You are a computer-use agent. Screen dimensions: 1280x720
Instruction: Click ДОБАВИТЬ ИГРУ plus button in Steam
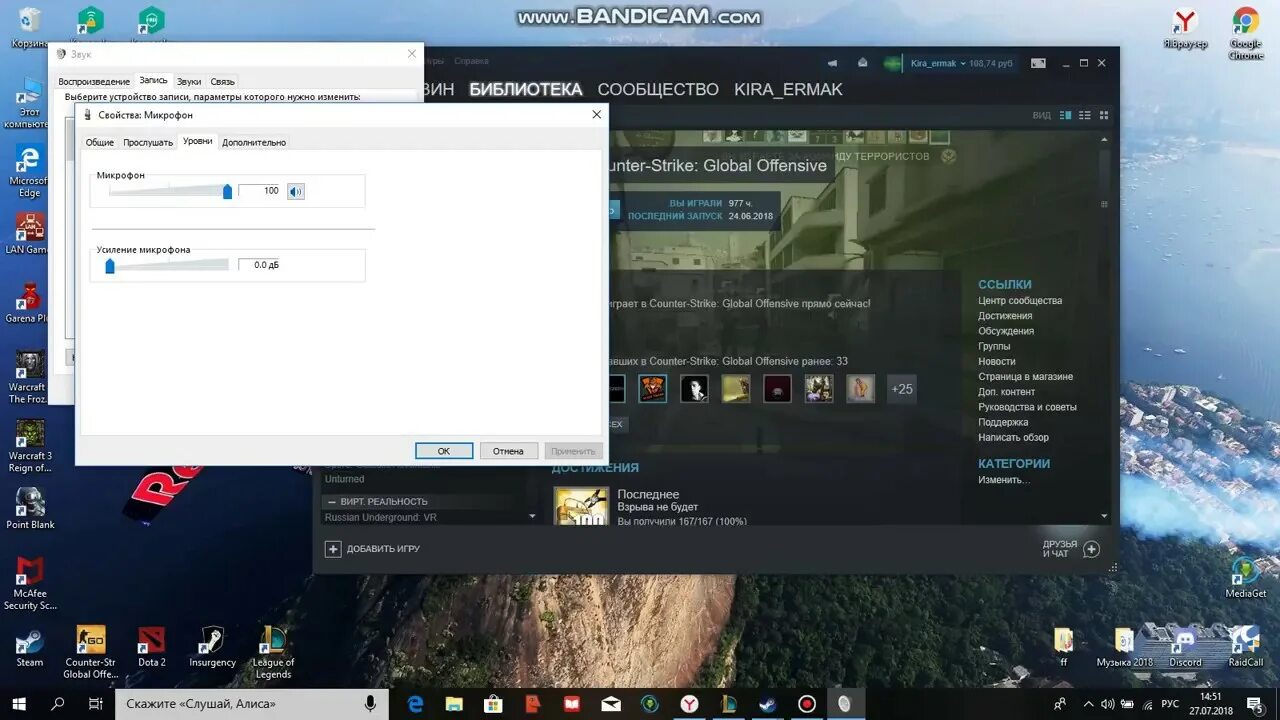coord(333,549)
